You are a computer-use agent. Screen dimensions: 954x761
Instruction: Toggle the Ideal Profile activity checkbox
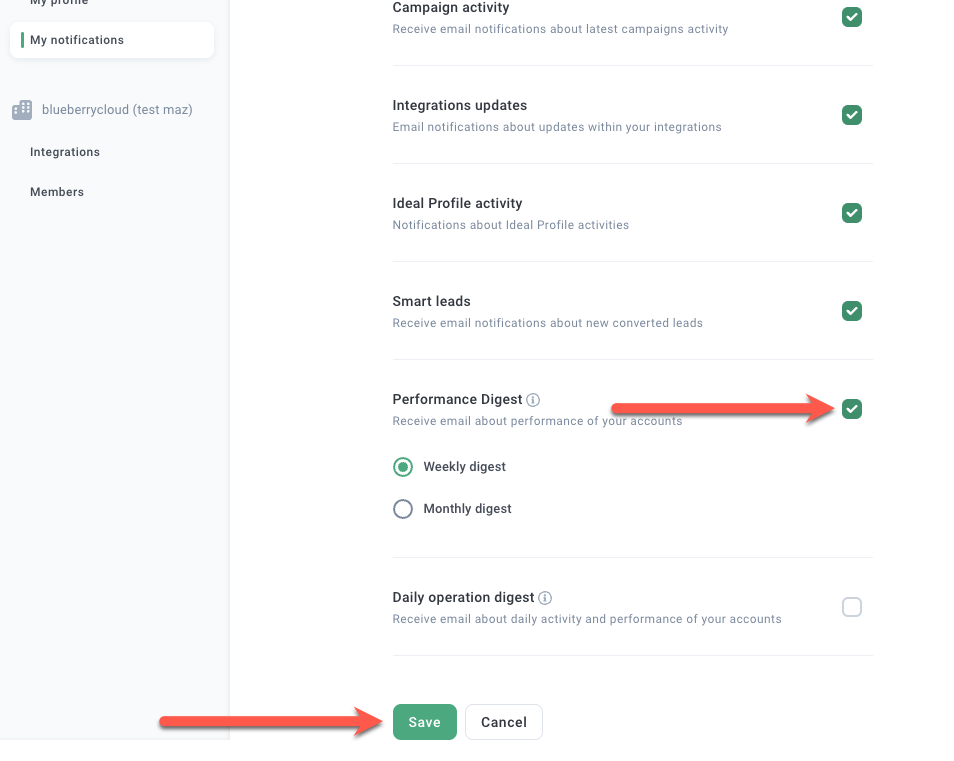point(851,213)
